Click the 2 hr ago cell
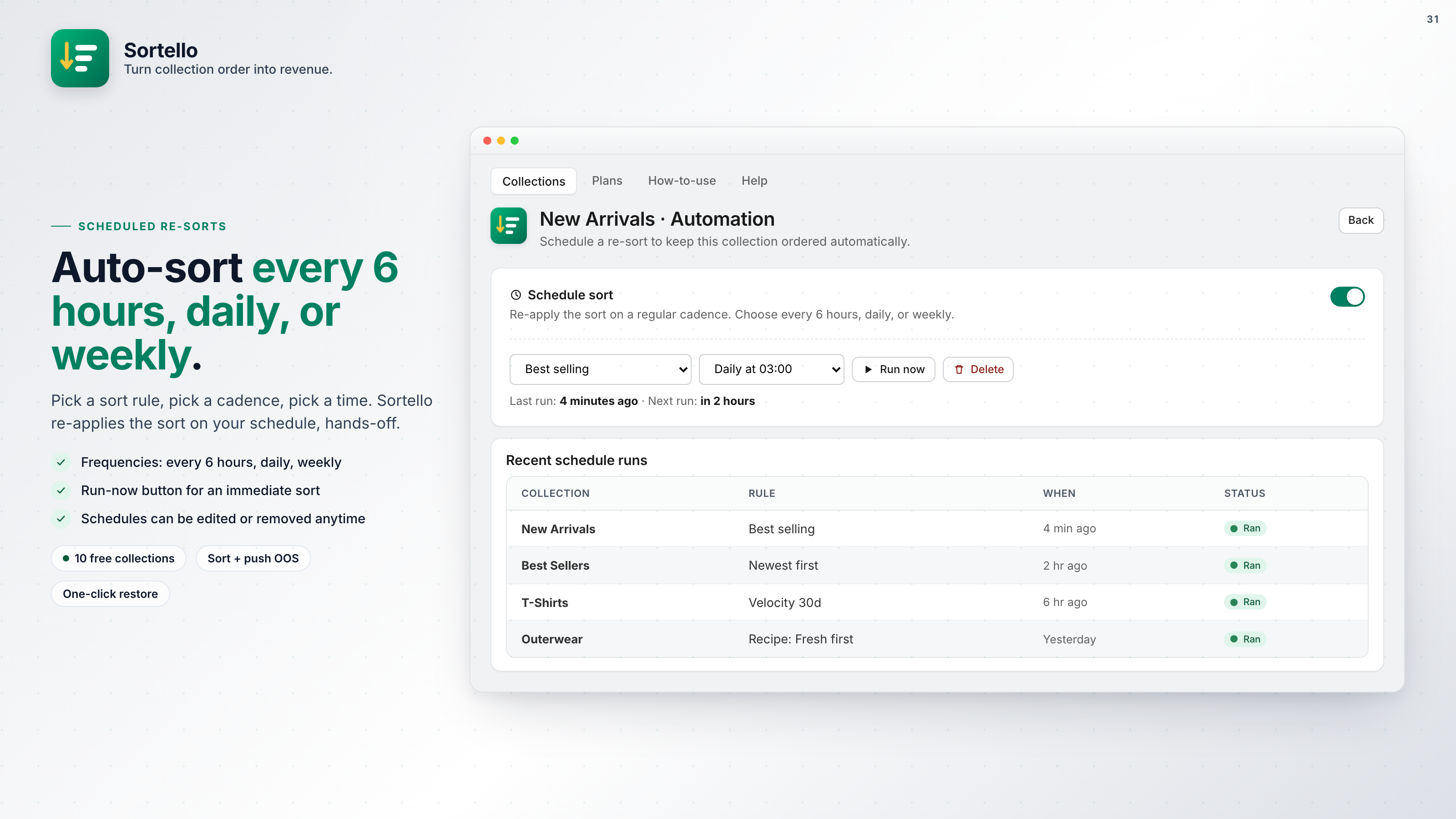The width and height of the screenshot is (1456, 819). [x=1065, y=566]
